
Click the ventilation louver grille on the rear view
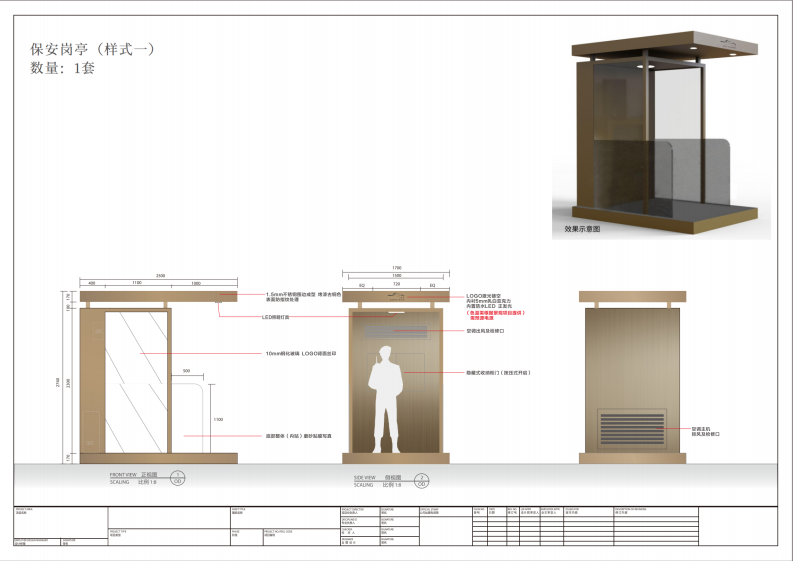(631, 427)
